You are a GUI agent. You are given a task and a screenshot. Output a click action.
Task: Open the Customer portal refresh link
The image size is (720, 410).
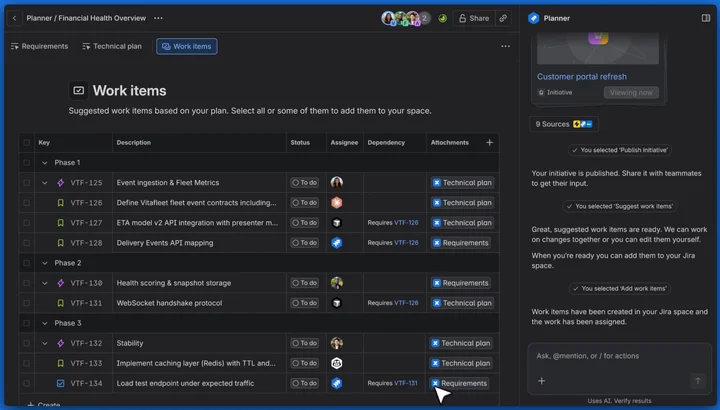pyautogui.click(x=582, y=77)
